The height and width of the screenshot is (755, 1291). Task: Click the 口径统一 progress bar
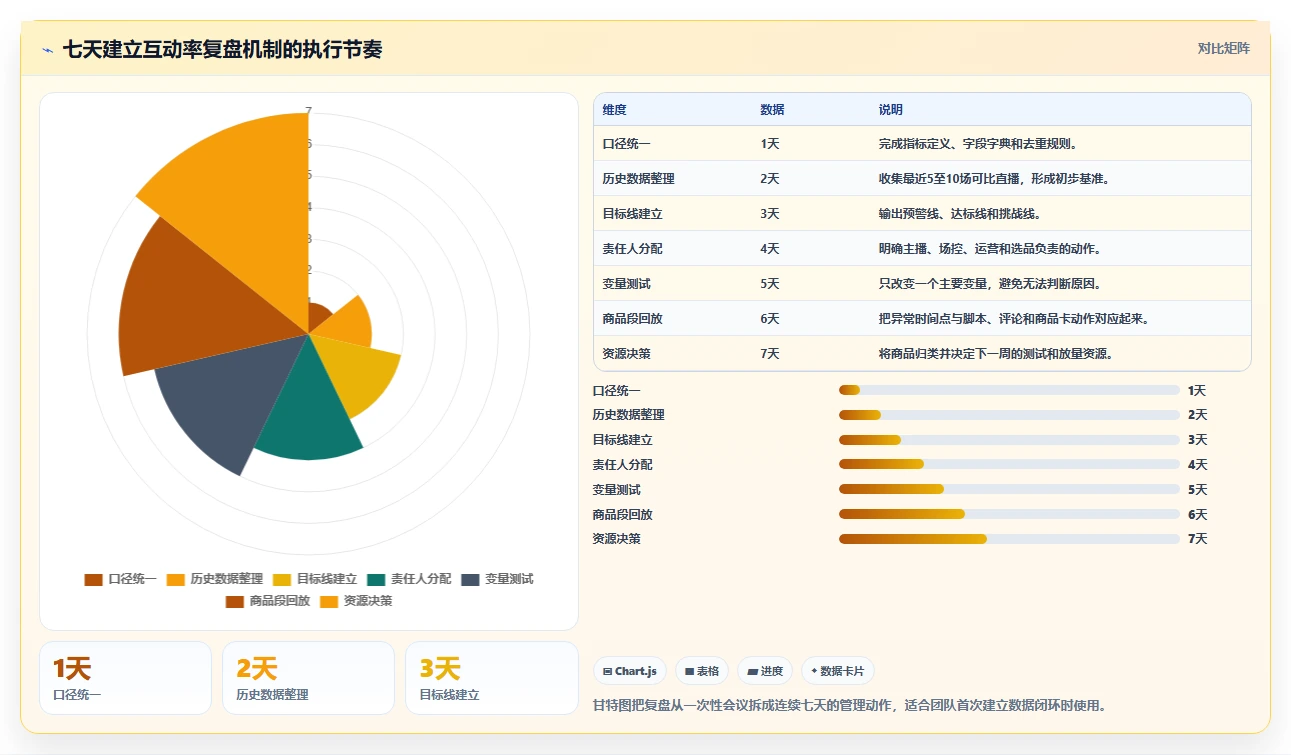[x=1009, y=390]
